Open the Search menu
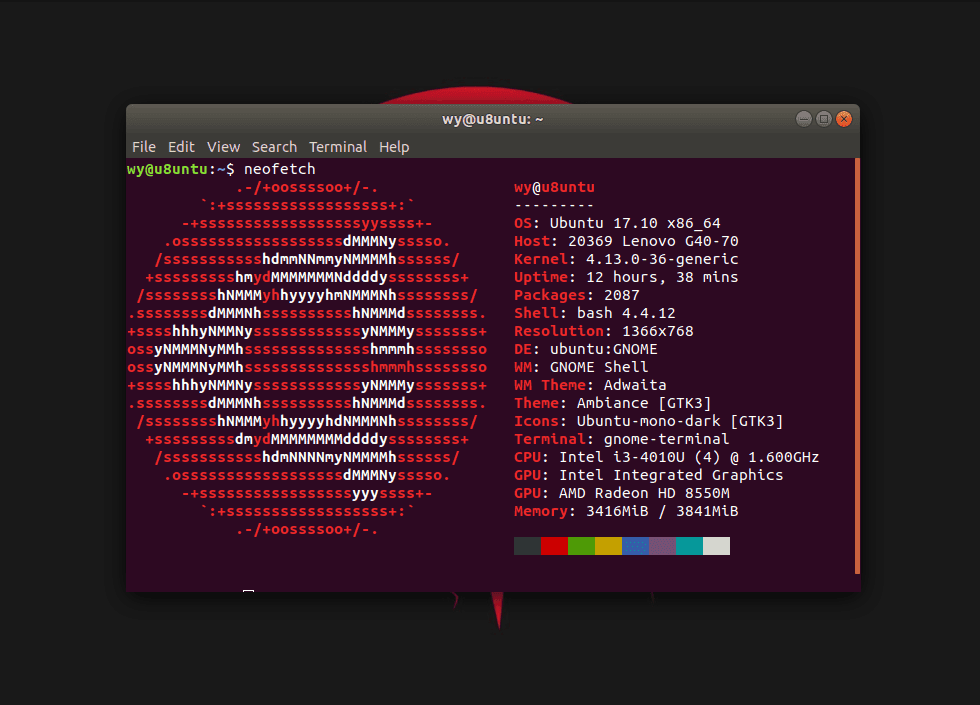 (x=274, y=147)
